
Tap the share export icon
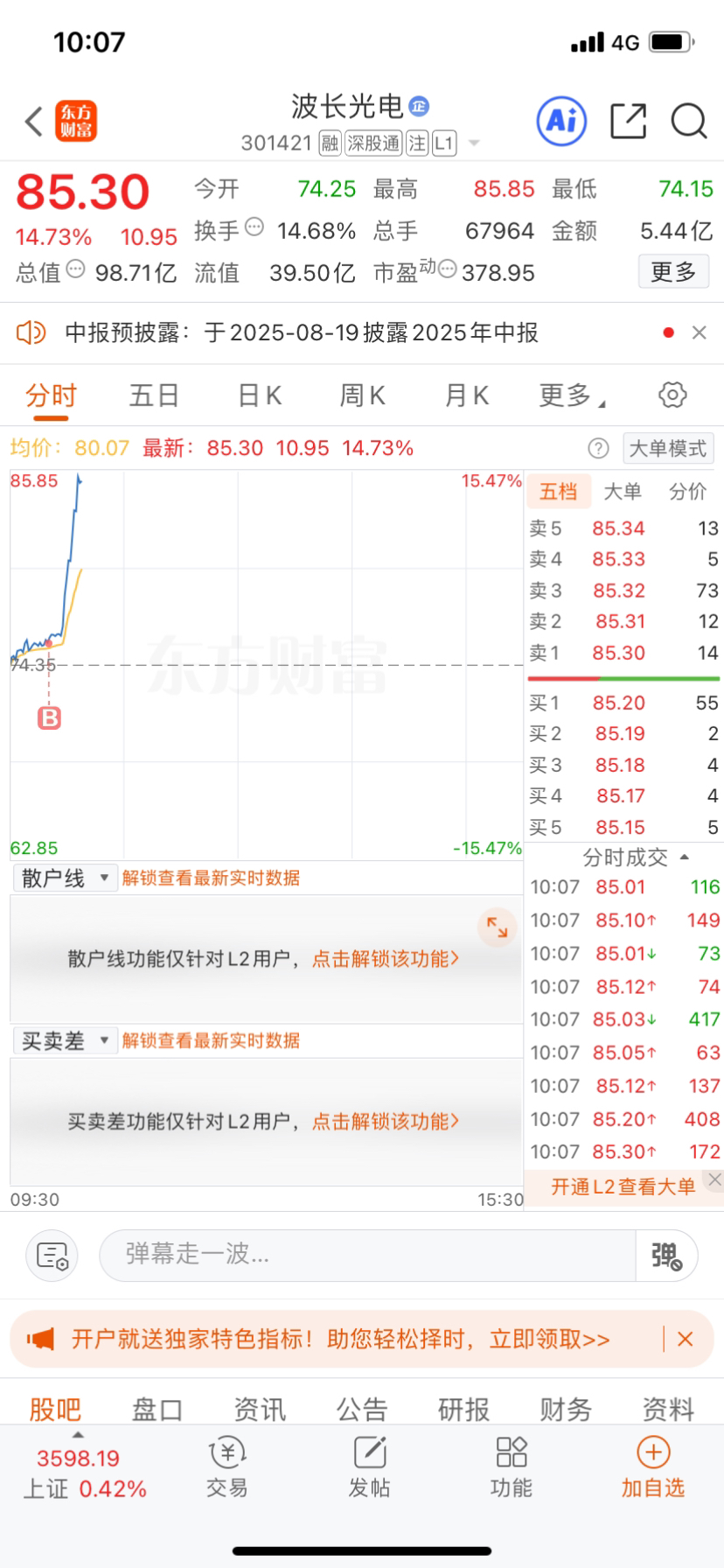(x=629, y=121)
